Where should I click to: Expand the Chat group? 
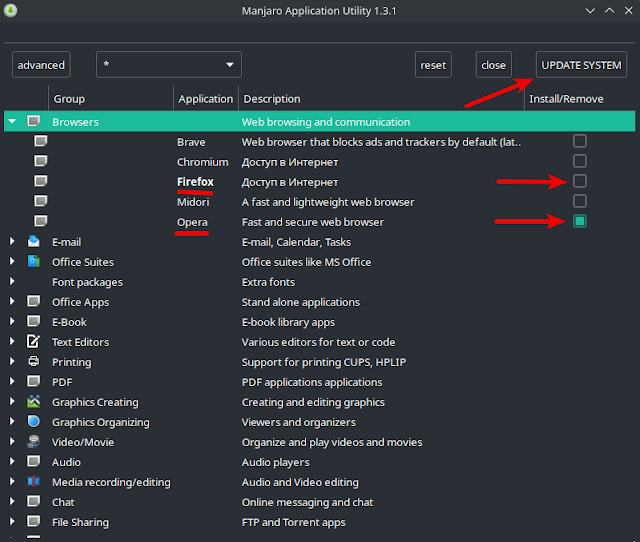click(x=12, y=501)
